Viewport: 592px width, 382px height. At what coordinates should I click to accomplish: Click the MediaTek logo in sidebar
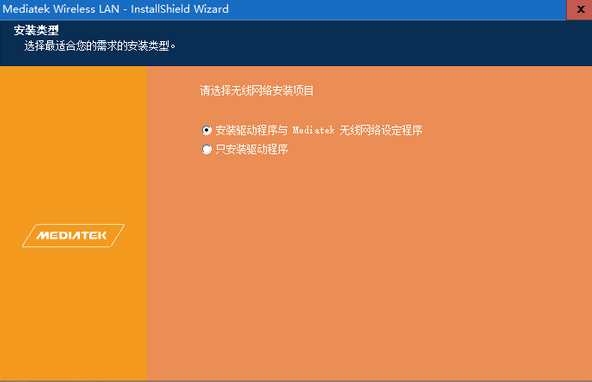(73, 236)
